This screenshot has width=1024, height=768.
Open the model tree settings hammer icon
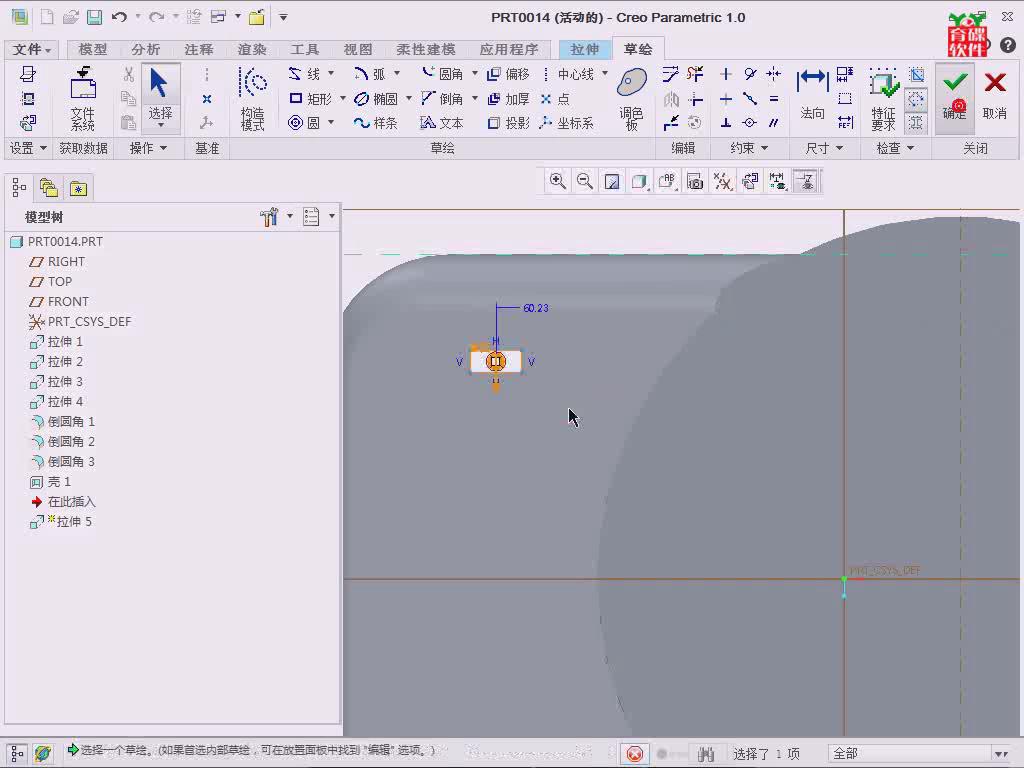tap(269, 217)
